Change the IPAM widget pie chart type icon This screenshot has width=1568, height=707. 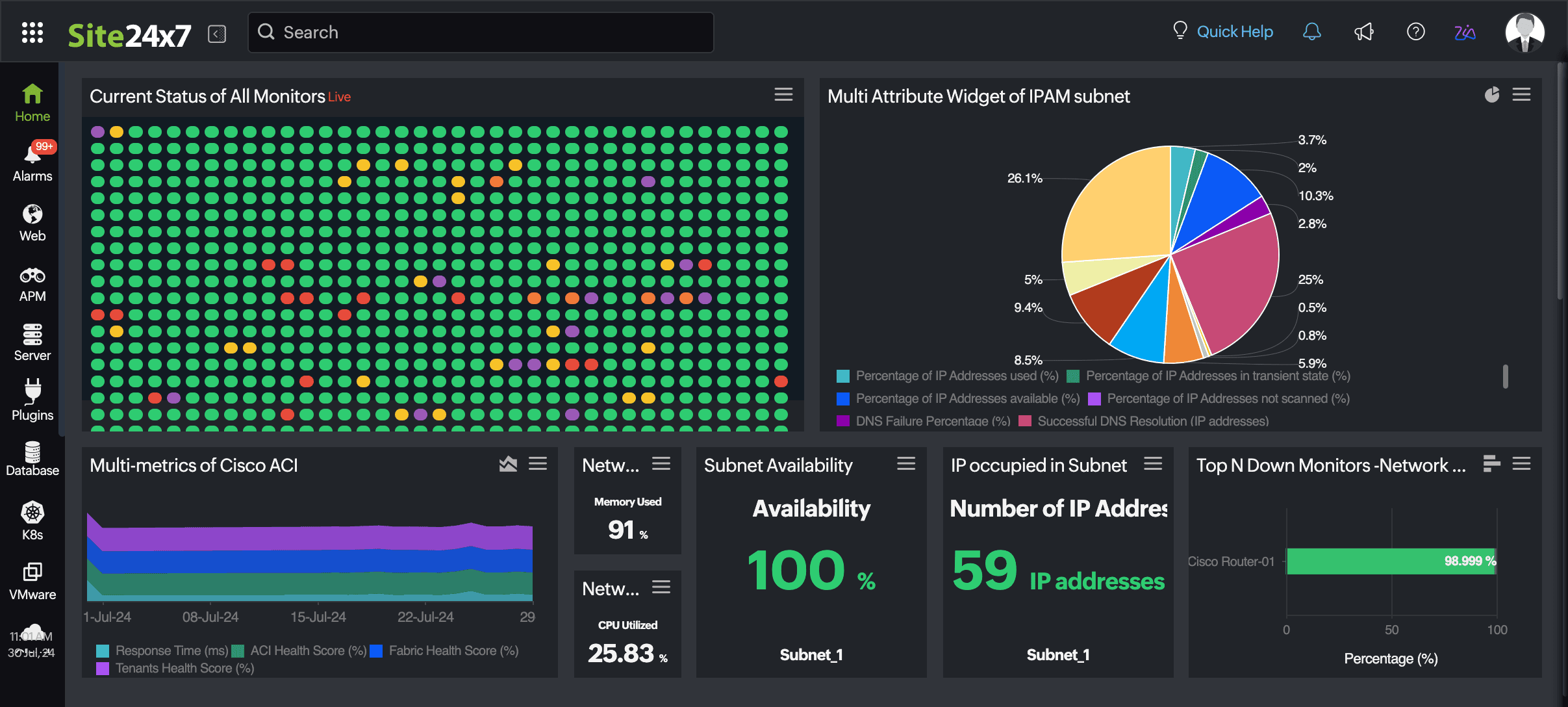pos(1492,95)
